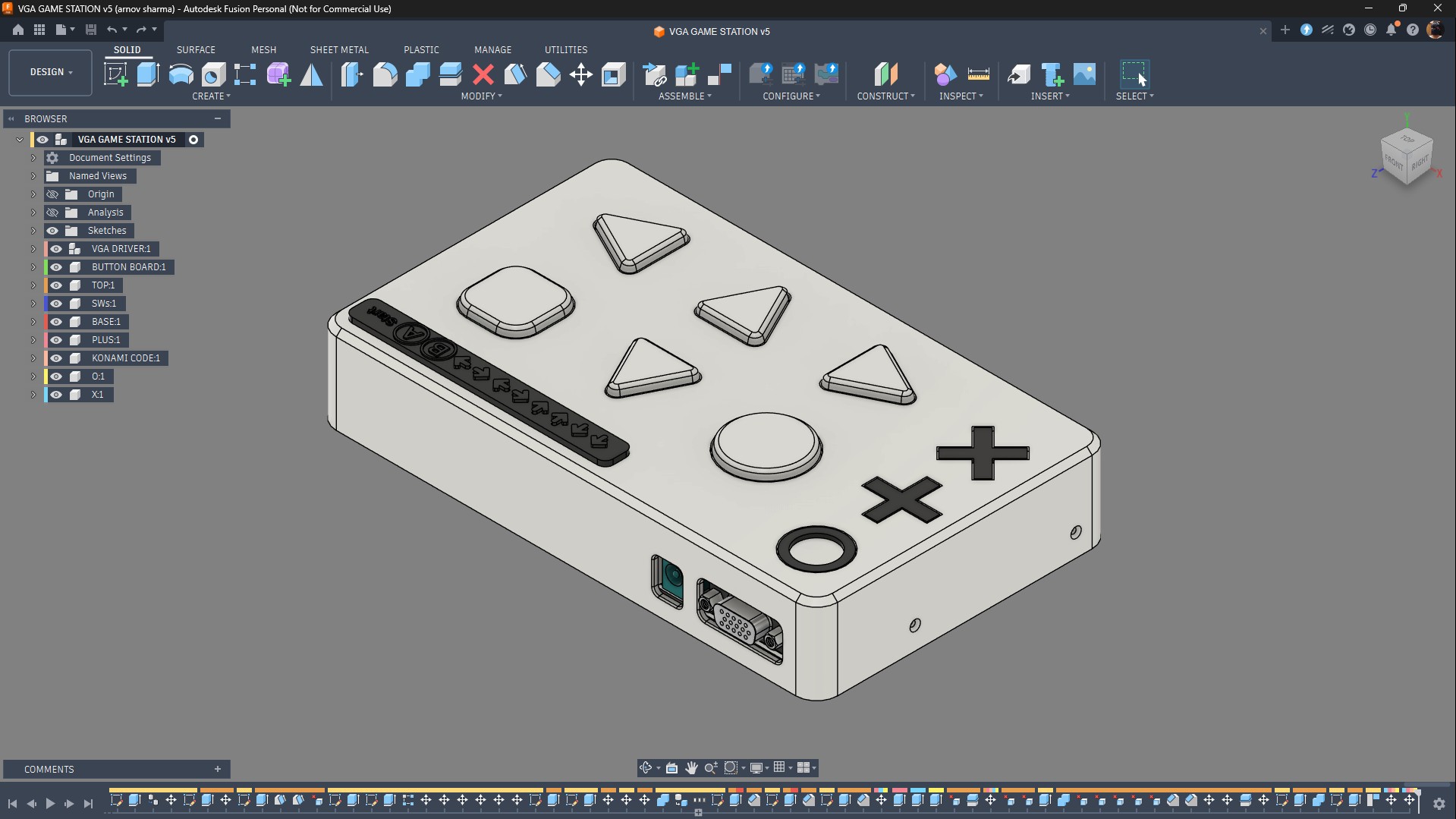Screen dimensions: 1456x819
Task: Open the DESIGN workspace dropdown
Action: click(51, 72)
